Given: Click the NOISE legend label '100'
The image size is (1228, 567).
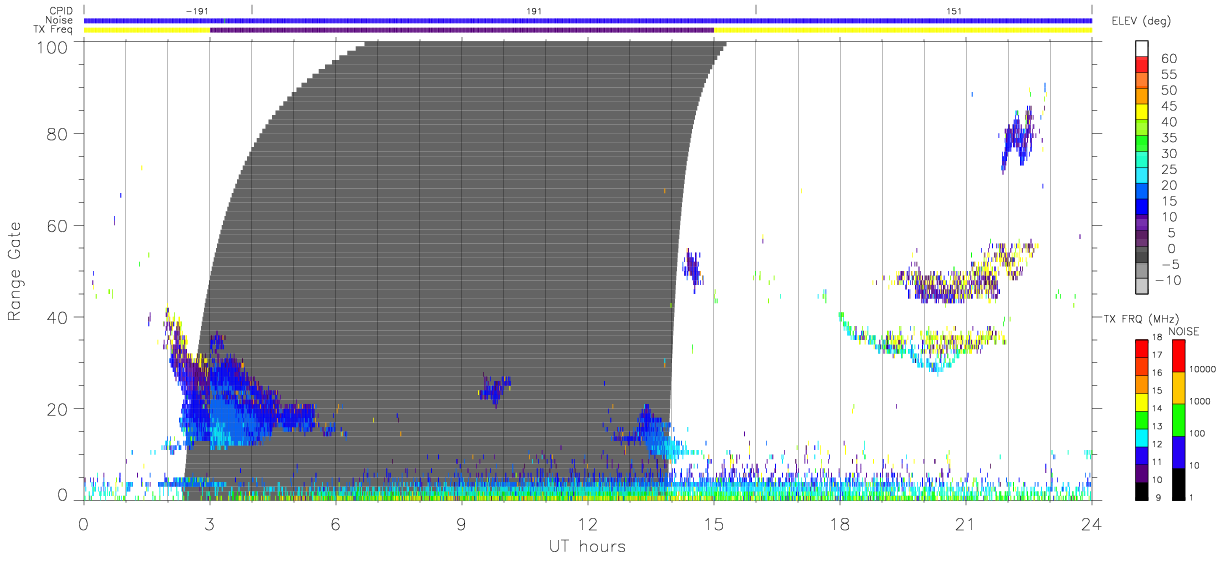Looking at the screenshot, I should pos(1199,434).
